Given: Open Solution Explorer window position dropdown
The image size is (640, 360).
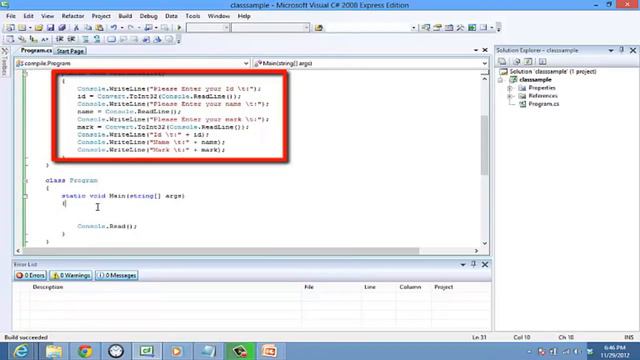Looking at the screenshot, I should click(x=611, y=50).
